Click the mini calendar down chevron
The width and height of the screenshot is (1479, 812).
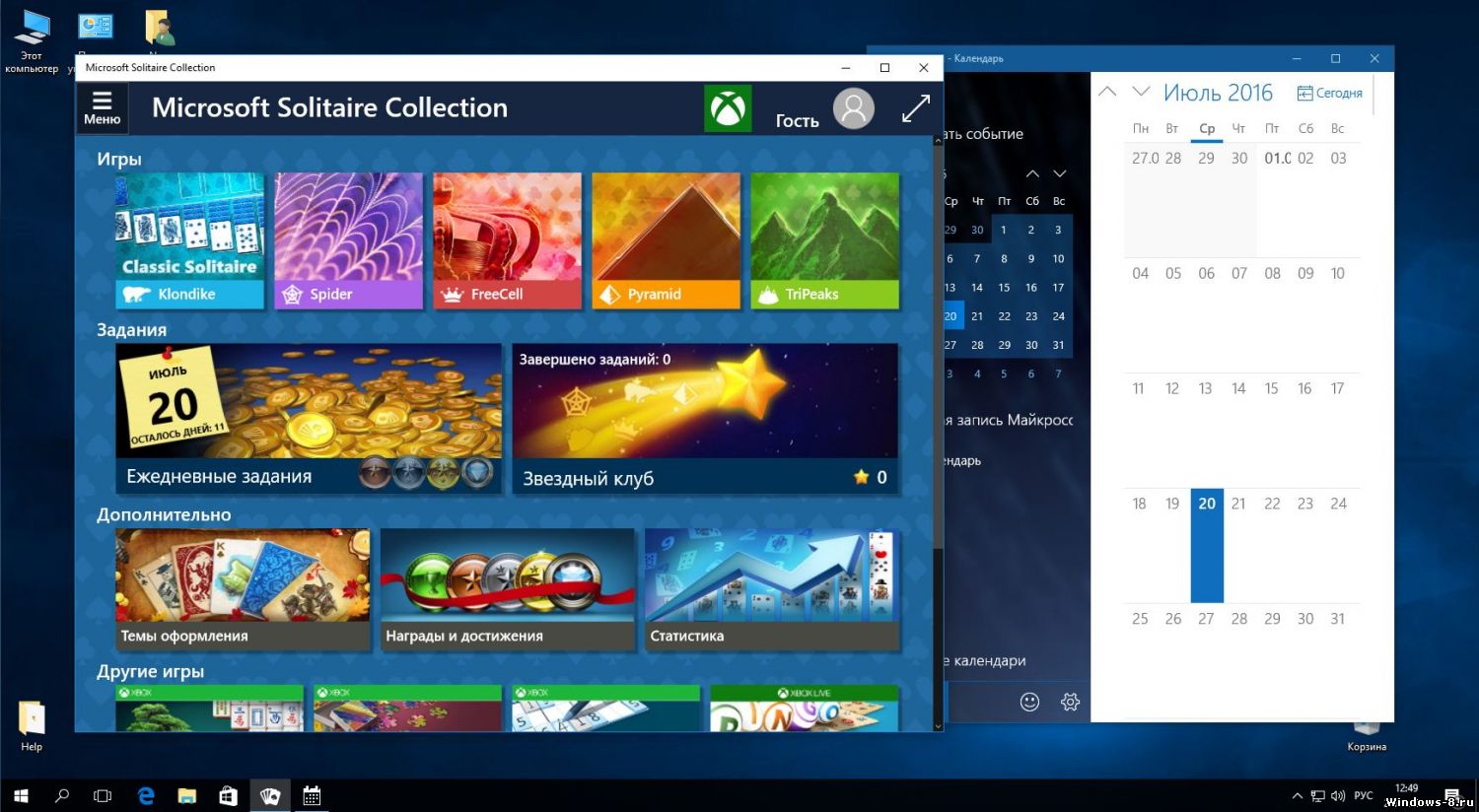point(1060,174)
